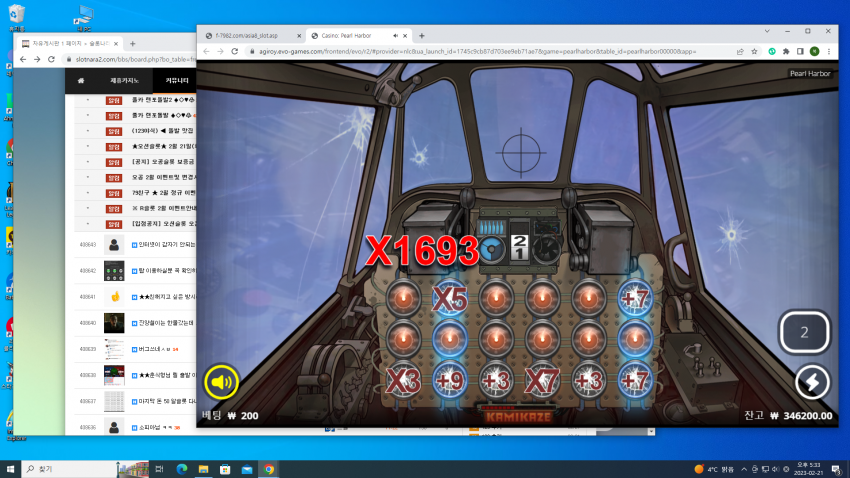Click the balance amount ₩ 346200.00
This screenshot has height=478, width=850.
pyautogui.click(x=801, y=416)
